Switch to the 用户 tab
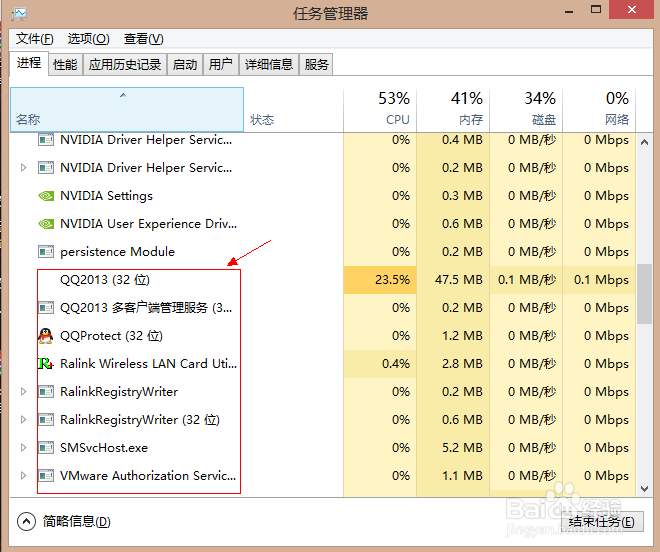The height and width of the screenshot is (552, 660). 221,64
